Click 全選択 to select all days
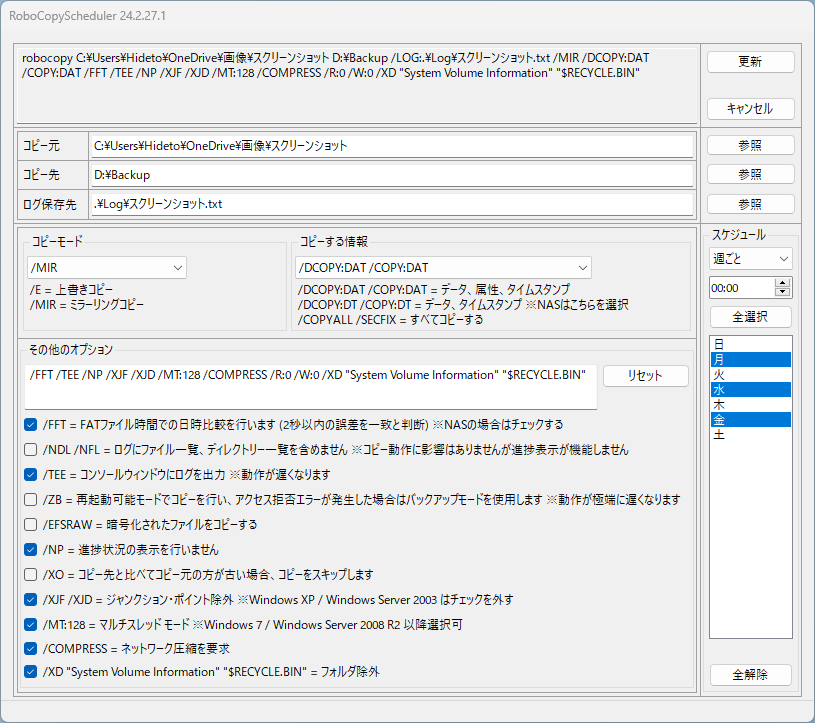 tap(750, 316)
